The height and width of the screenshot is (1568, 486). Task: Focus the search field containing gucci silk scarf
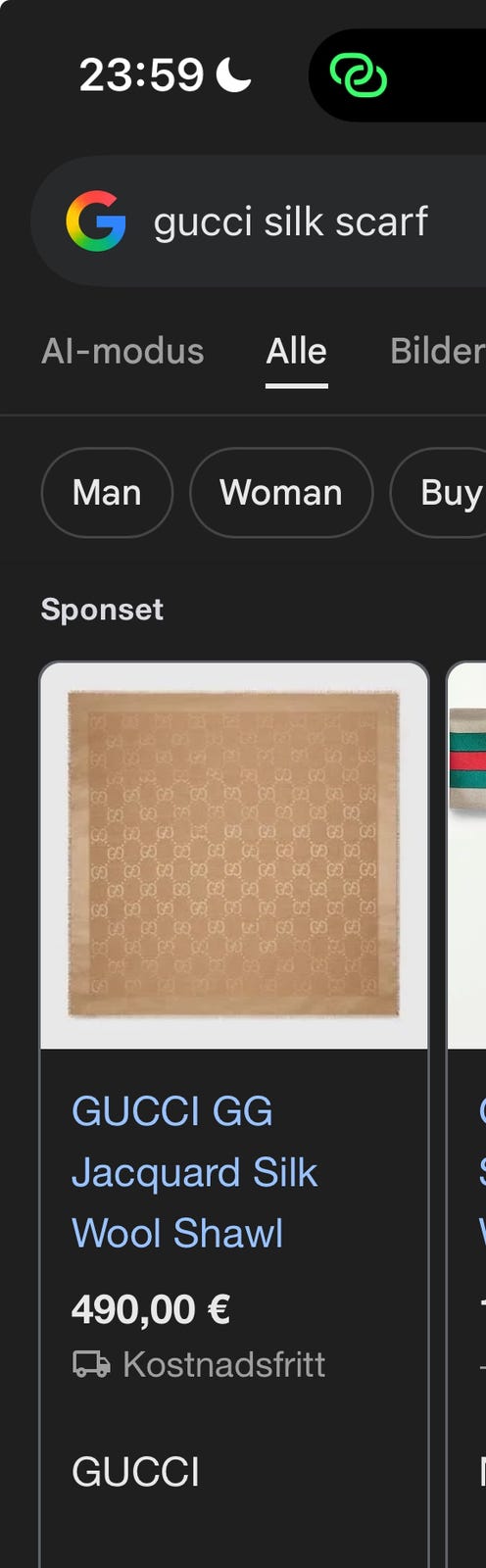pos(259,221)
